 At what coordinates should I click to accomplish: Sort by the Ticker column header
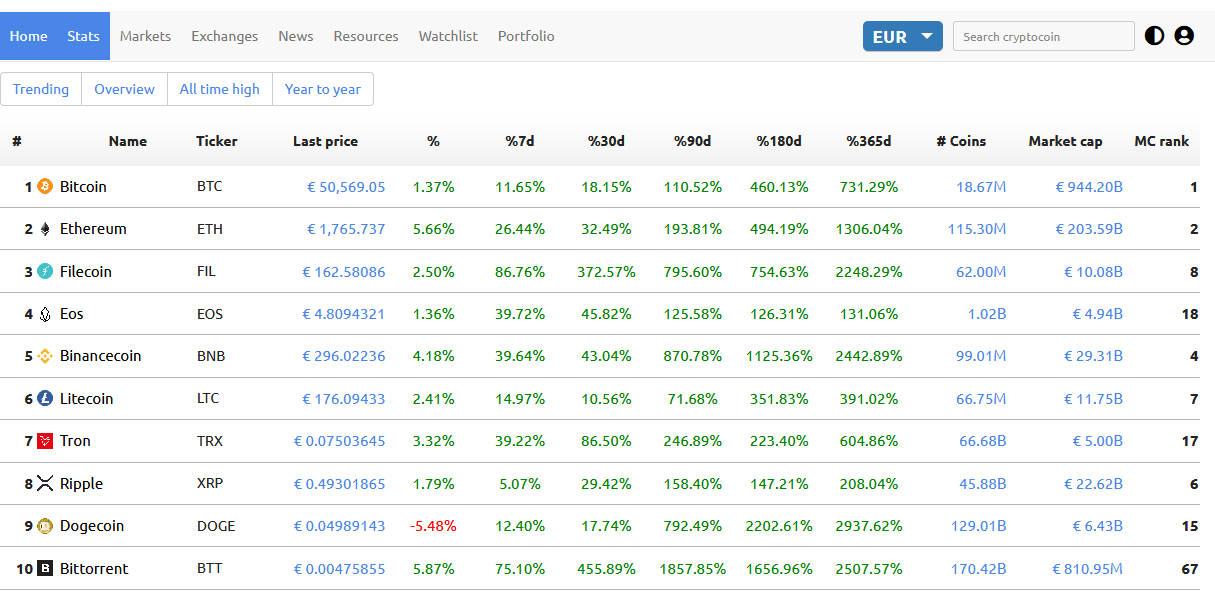click(x=217, y=141)
